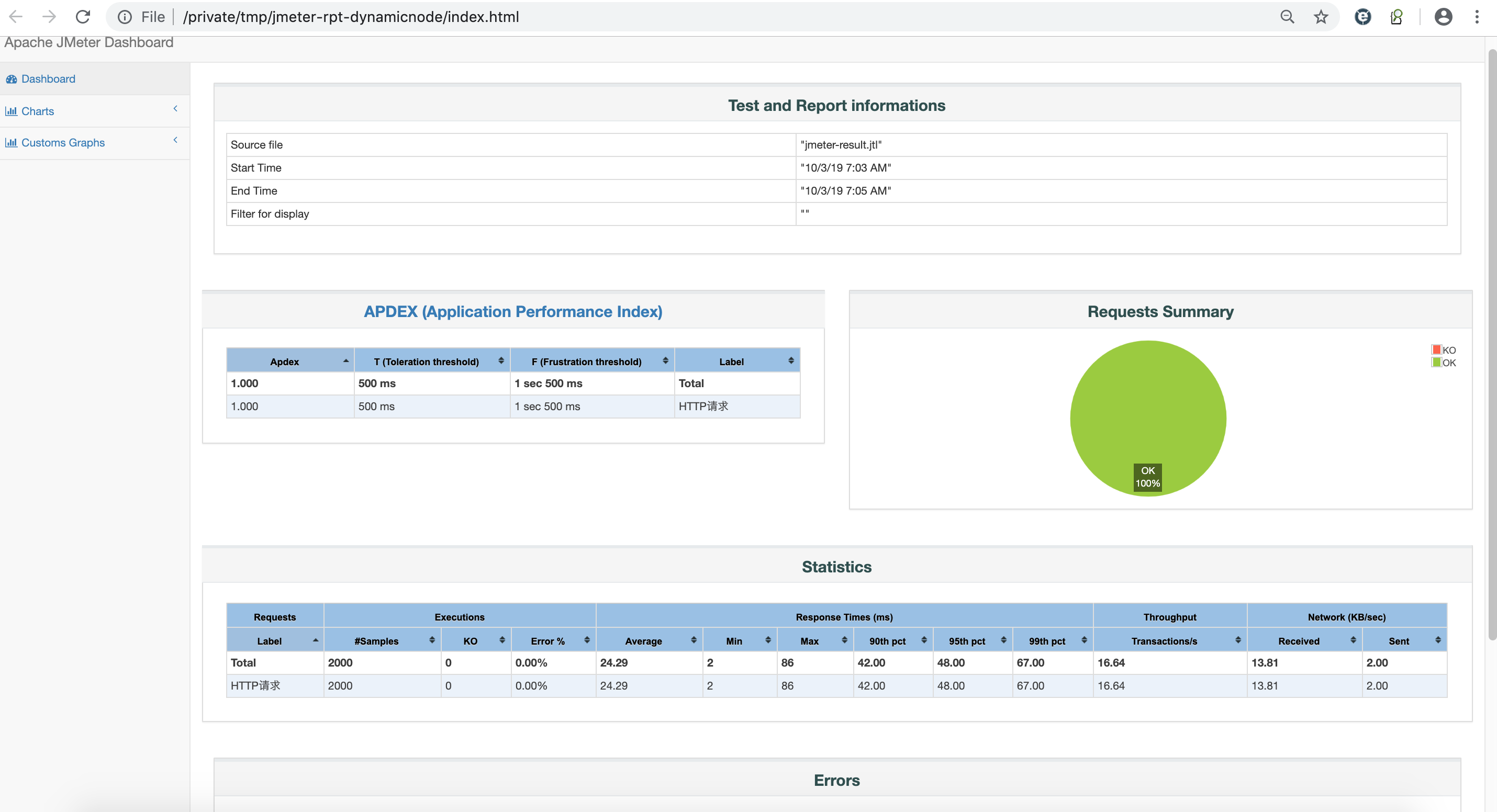Expand the Charts sidebar chevron
This screenshot has width=1497, height=812.
tap(175, 109)
